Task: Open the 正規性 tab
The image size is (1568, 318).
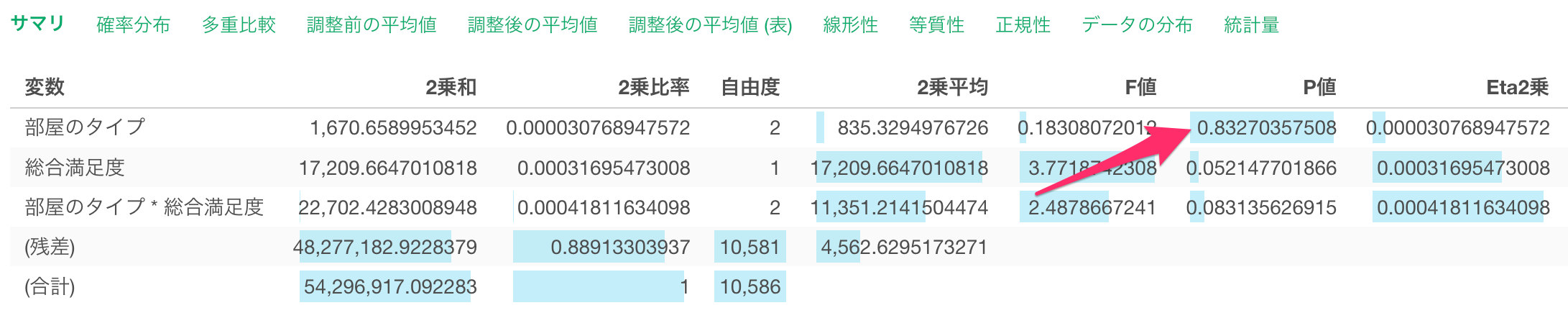Action: [1023, 25]
